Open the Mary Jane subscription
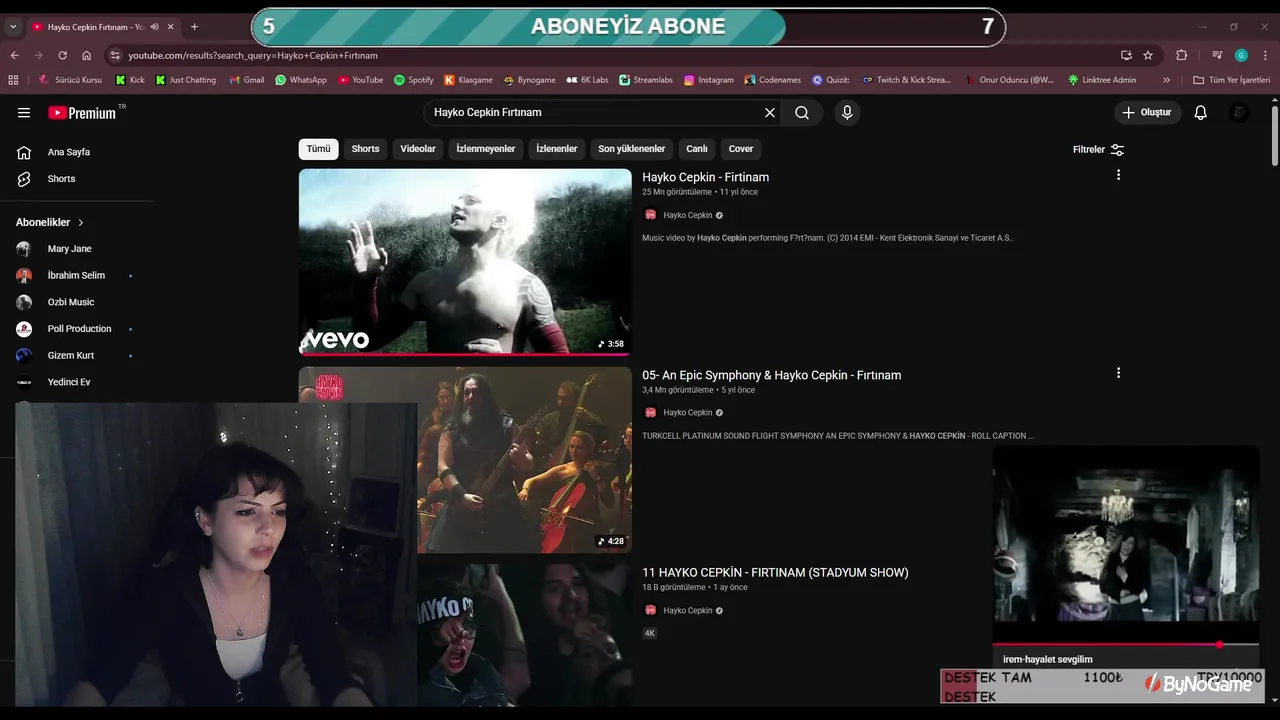Screen dimensions: 1280x720 (69, 249)
